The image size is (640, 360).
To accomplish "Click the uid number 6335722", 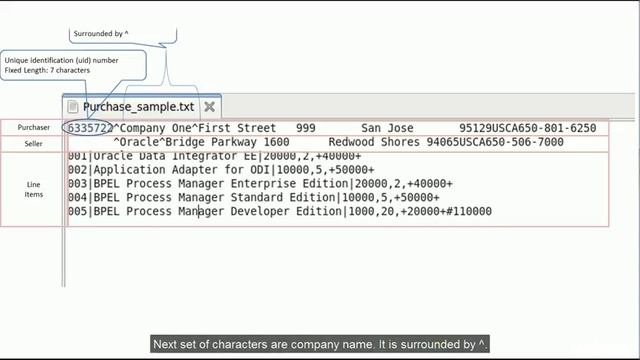I will click(90, 128).
